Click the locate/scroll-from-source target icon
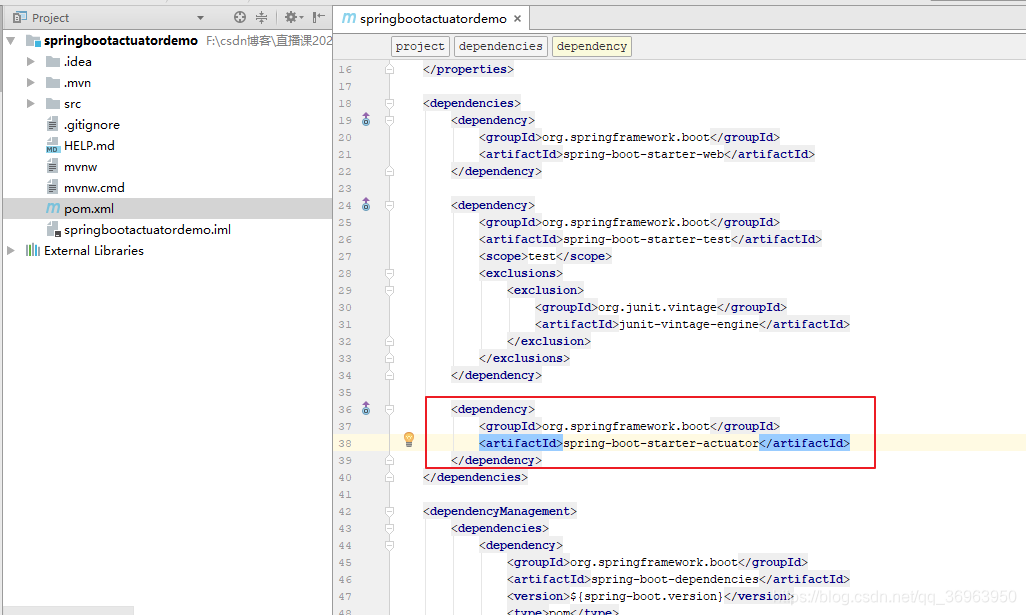The image size is (1026, 615). pyautogui.click(x=240, y=18)
